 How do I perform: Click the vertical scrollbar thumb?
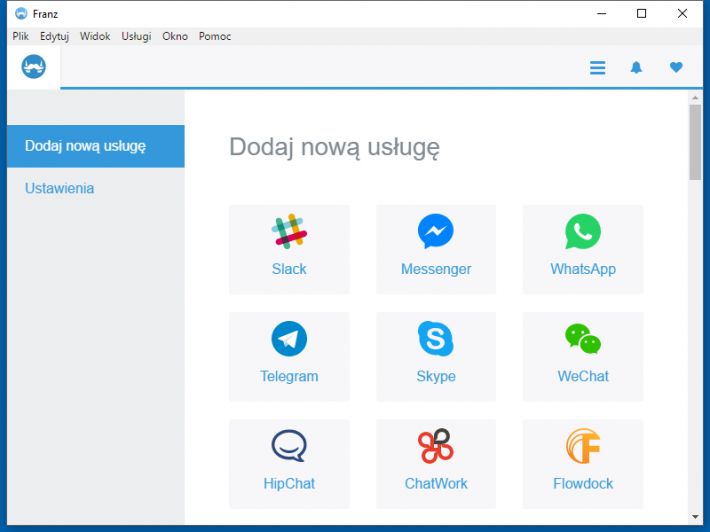[695, 143]
